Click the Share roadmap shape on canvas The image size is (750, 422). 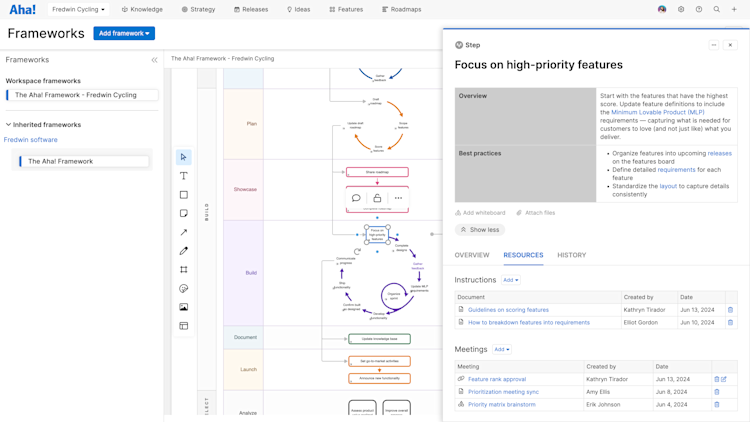click(x=377, y=172)
